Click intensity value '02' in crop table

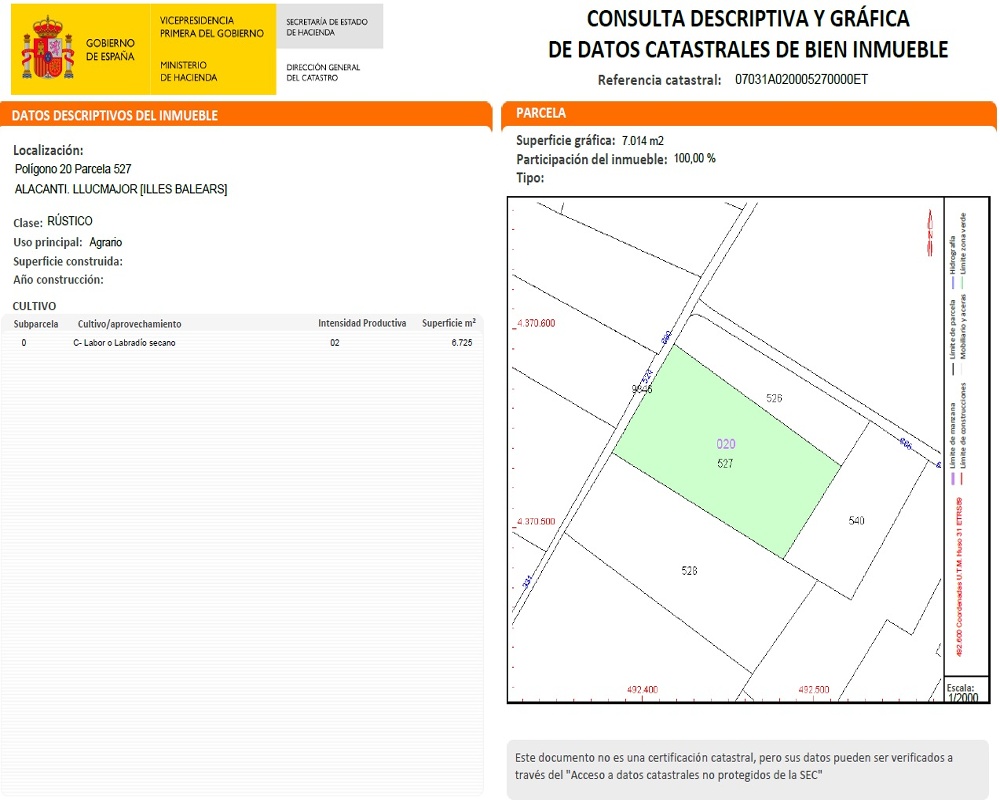point(335,343)
